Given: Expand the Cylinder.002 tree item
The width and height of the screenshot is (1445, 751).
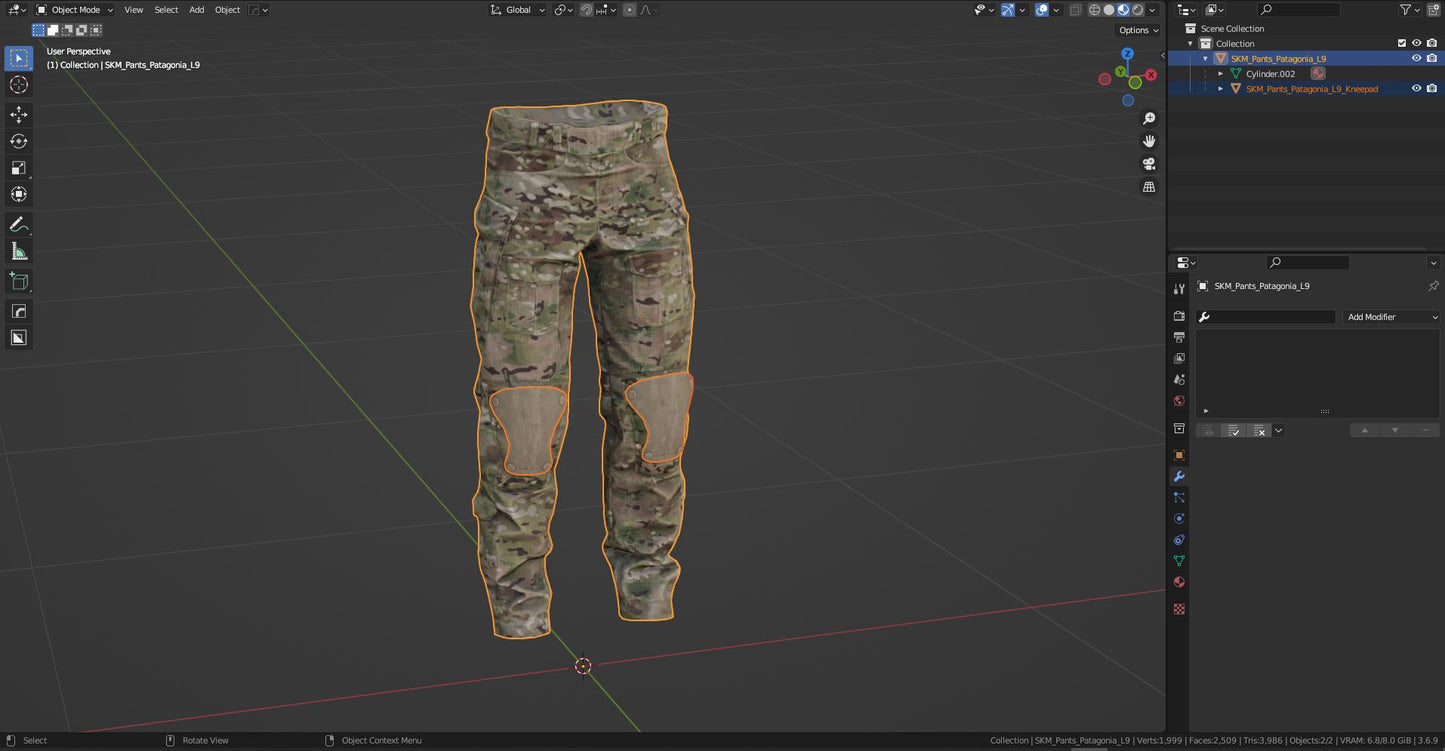Looking at the screenshot, I should click(1220, 74).
